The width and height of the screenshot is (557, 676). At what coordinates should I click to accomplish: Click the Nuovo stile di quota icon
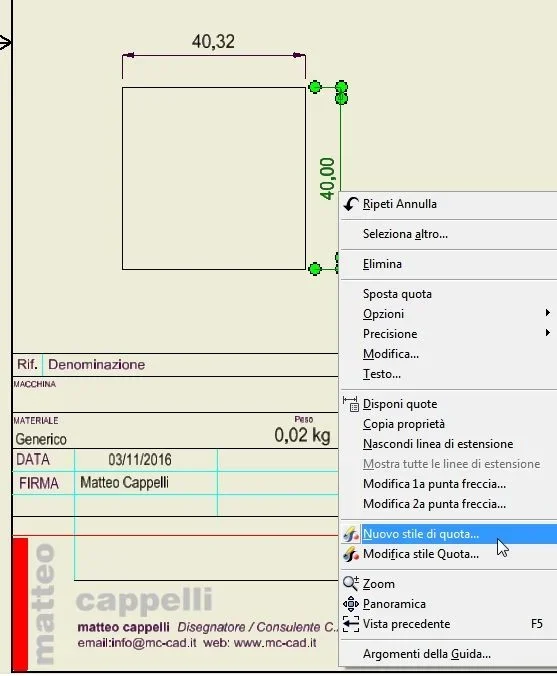(351, 535)
